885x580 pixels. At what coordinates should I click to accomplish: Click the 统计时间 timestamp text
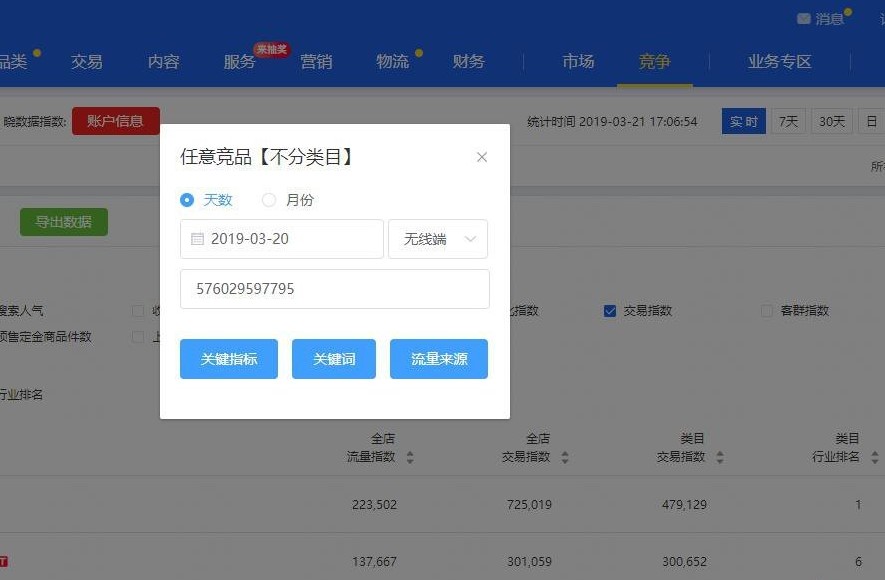612,122
